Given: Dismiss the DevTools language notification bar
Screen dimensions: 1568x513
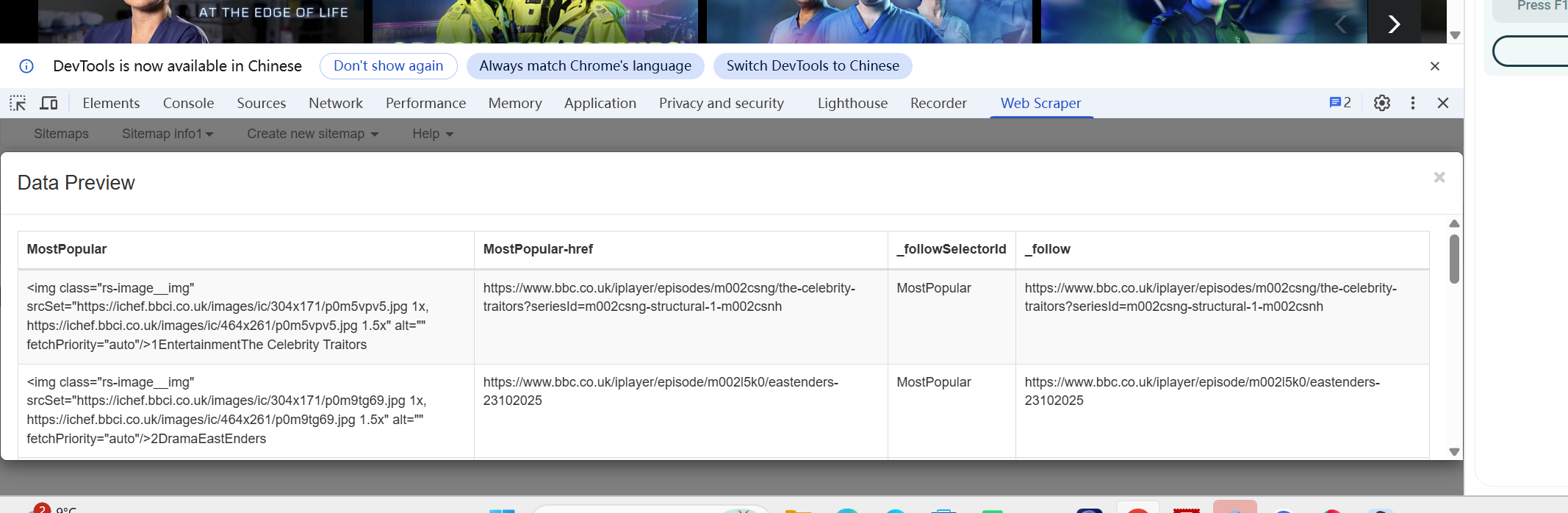Looking at the screenshot, I should click(x=1434, y=66).
